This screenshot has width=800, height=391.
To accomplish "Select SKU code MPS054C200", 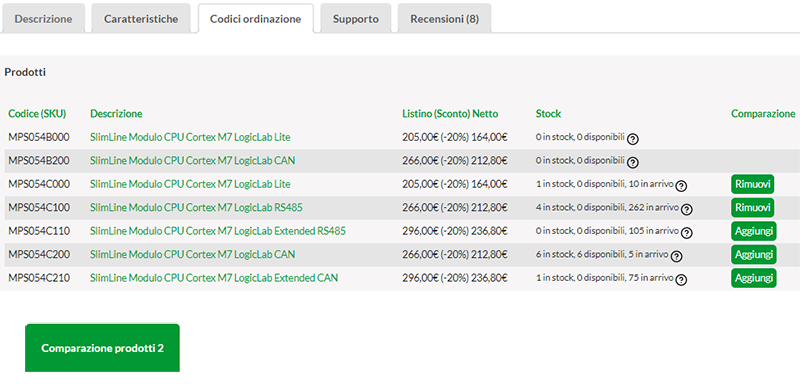I will 39,254.
